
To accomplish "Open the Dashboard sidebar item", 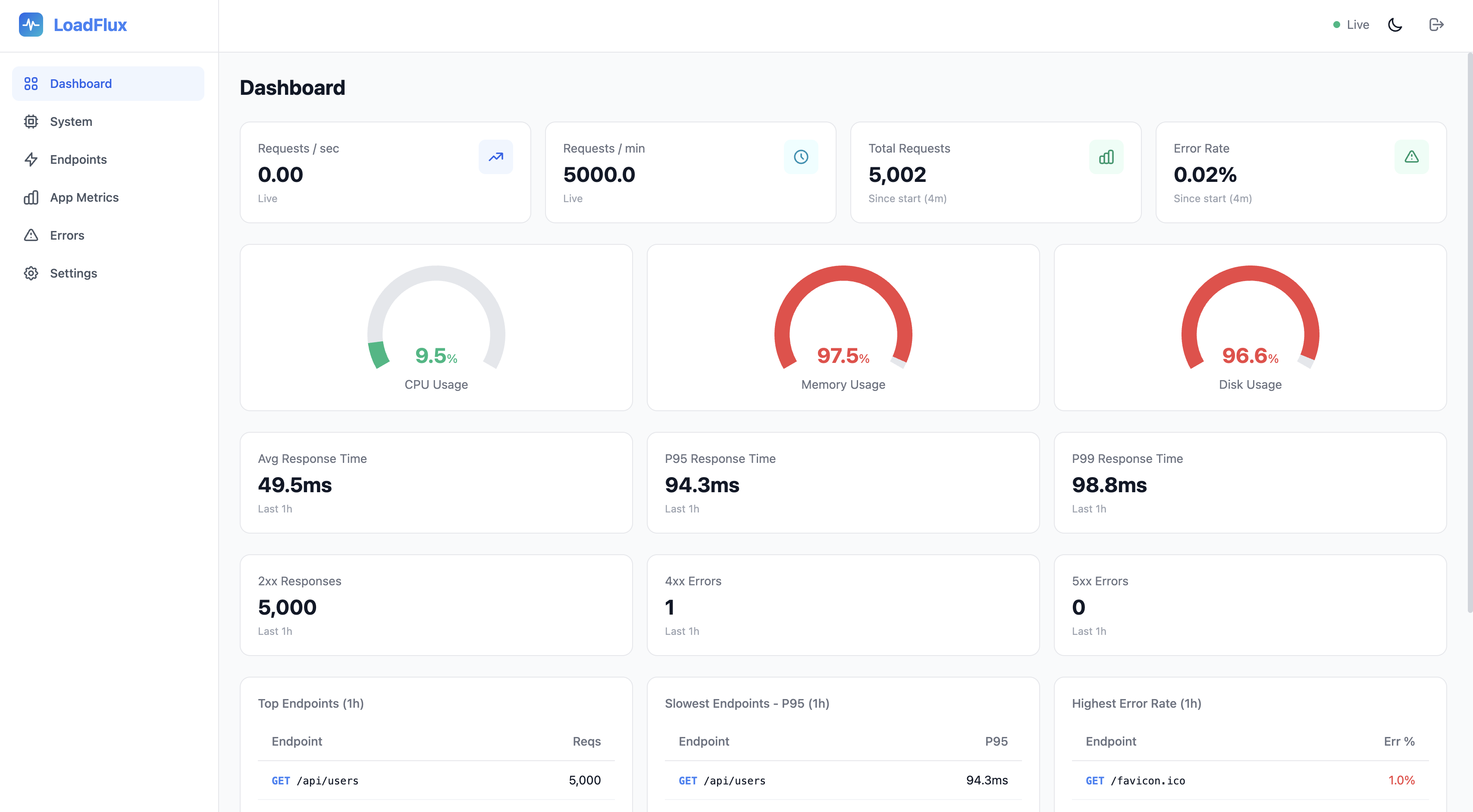I will tap(108, 84).
